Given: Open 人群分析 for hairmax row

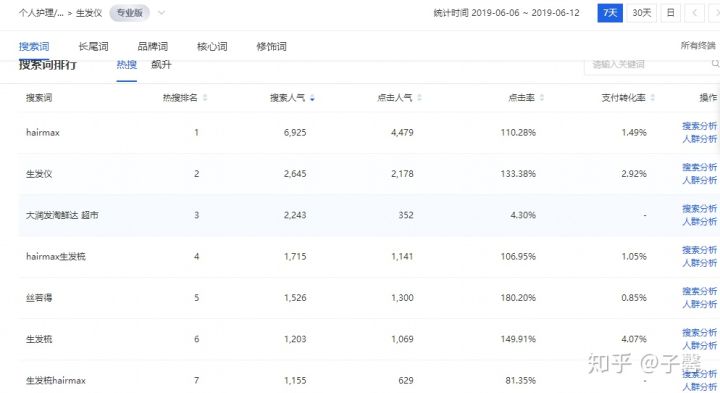Looking at the screenshot, I should tap(699, 139).
